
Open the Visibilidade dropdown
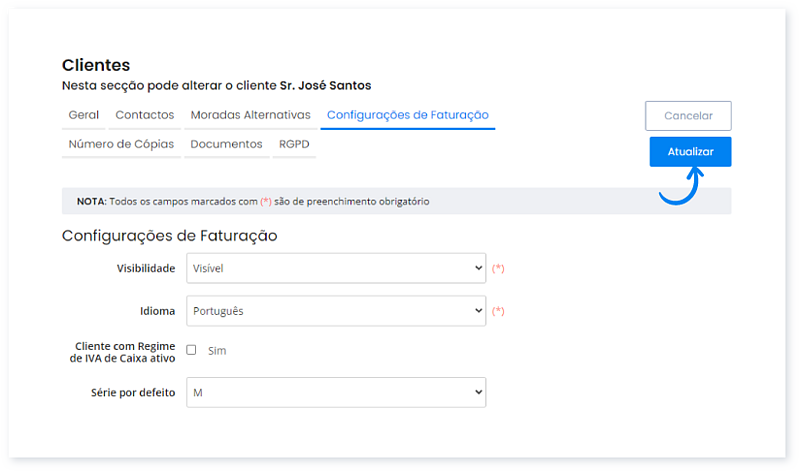[x=336, y=268]
